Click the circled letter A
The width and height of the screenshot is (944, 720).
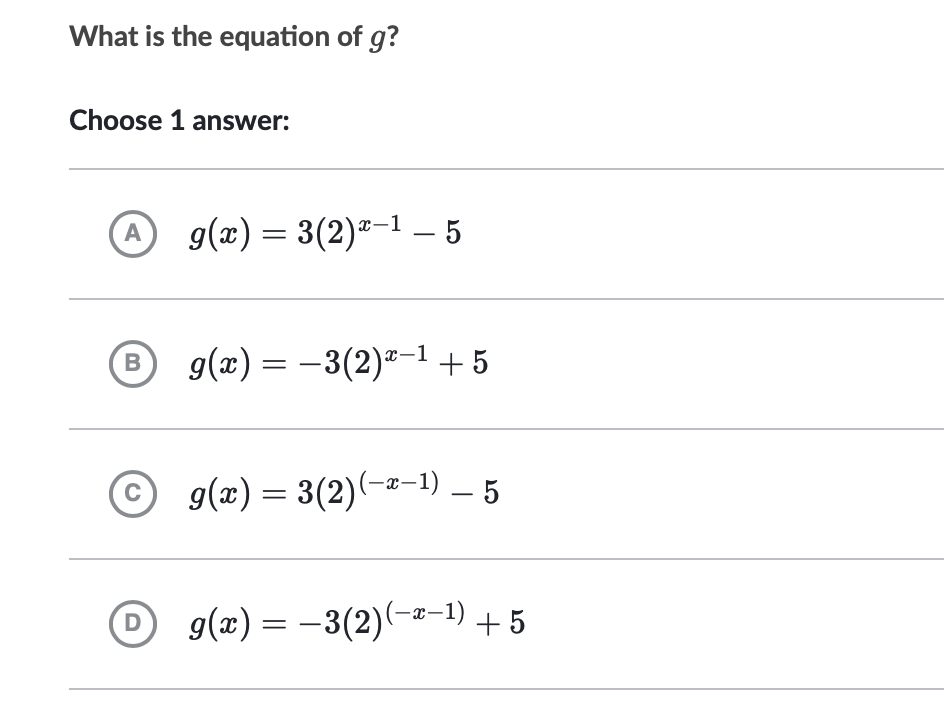[133, 233]
